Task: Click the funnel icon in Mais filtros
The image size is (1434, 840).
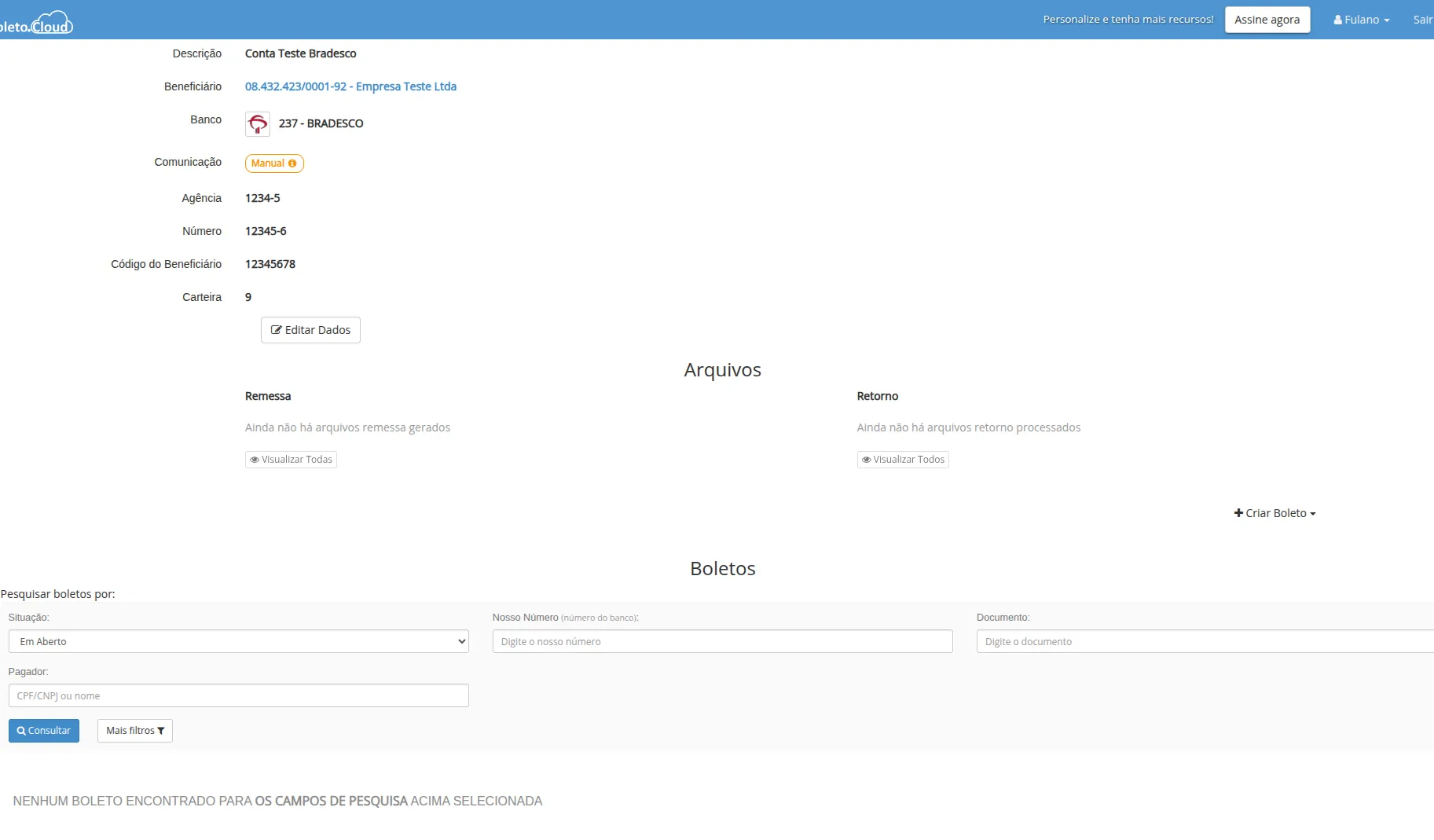Action: 161,731
